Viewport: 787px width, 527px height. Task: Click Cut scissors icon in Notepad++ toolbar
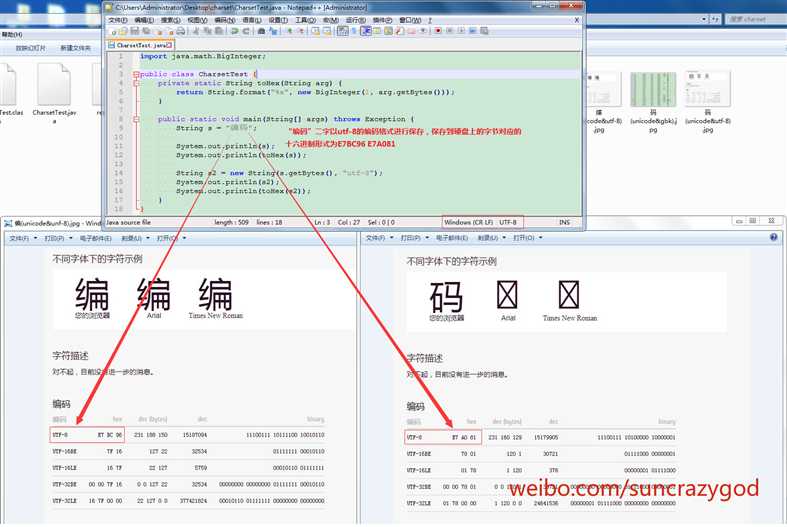coord(196,31)
